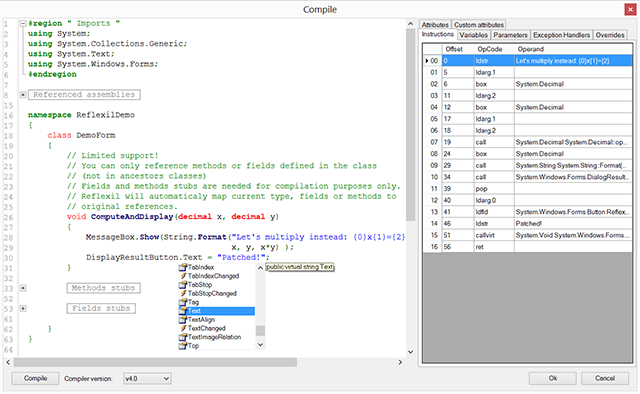
Task: Click the highlighted Text property icon
Action: point(183,311)
